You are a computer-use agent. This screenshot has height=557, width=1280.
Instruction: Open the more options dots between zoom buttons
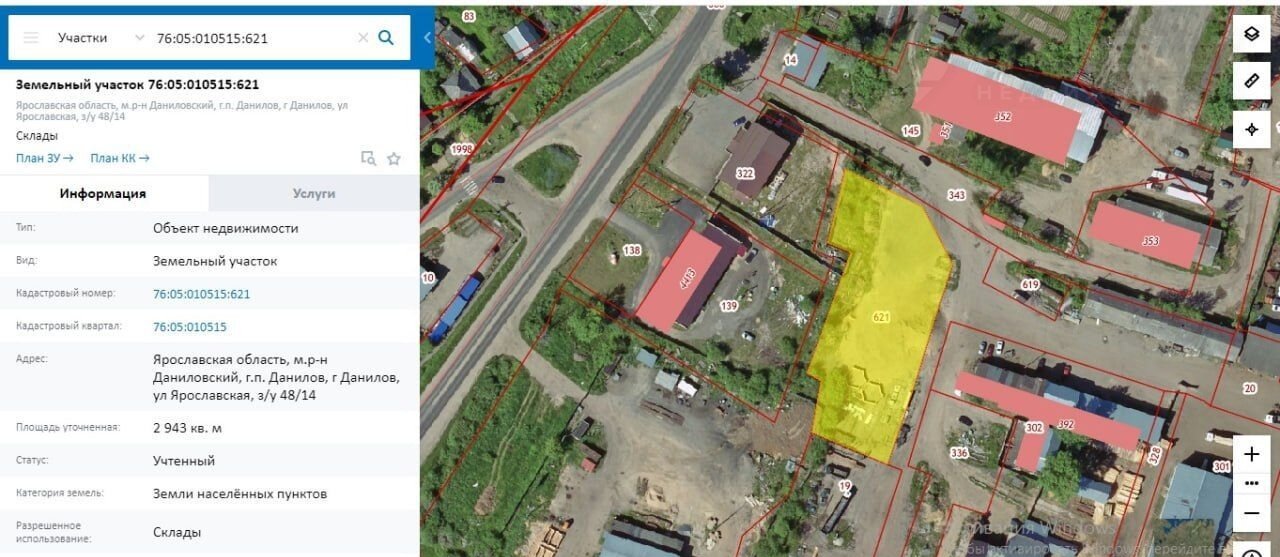click(1251, 483)
